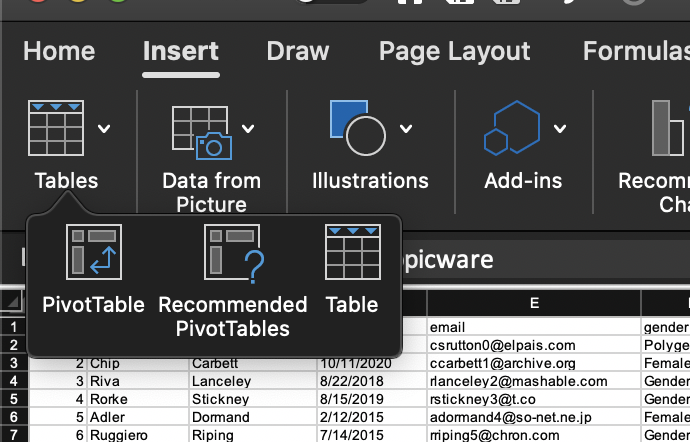Click the 'email' header cell
This screenshot has height=442, width=690.
(534, 327)
